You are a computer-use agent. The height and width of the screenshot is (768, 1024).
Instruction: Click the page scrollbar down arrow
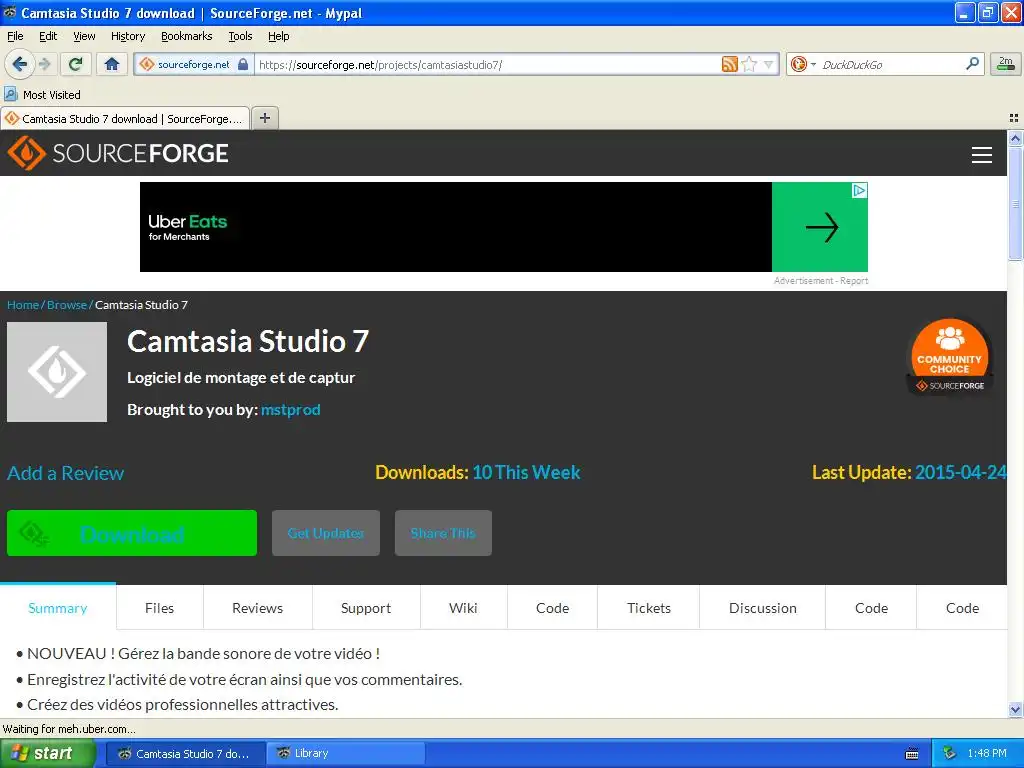coord(1015,709)
